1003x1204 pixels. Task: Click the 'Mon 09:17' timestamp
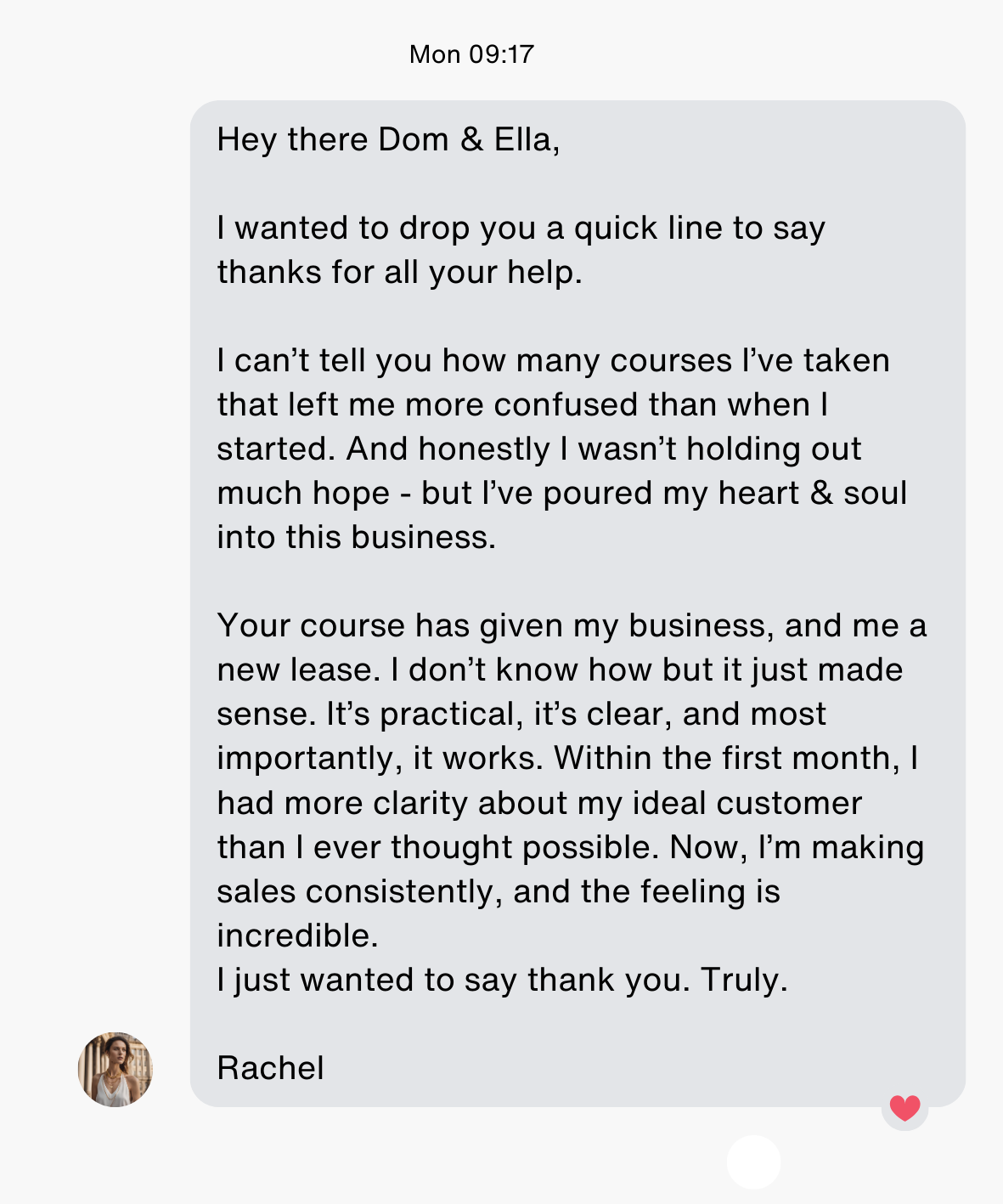coord(471,54)
